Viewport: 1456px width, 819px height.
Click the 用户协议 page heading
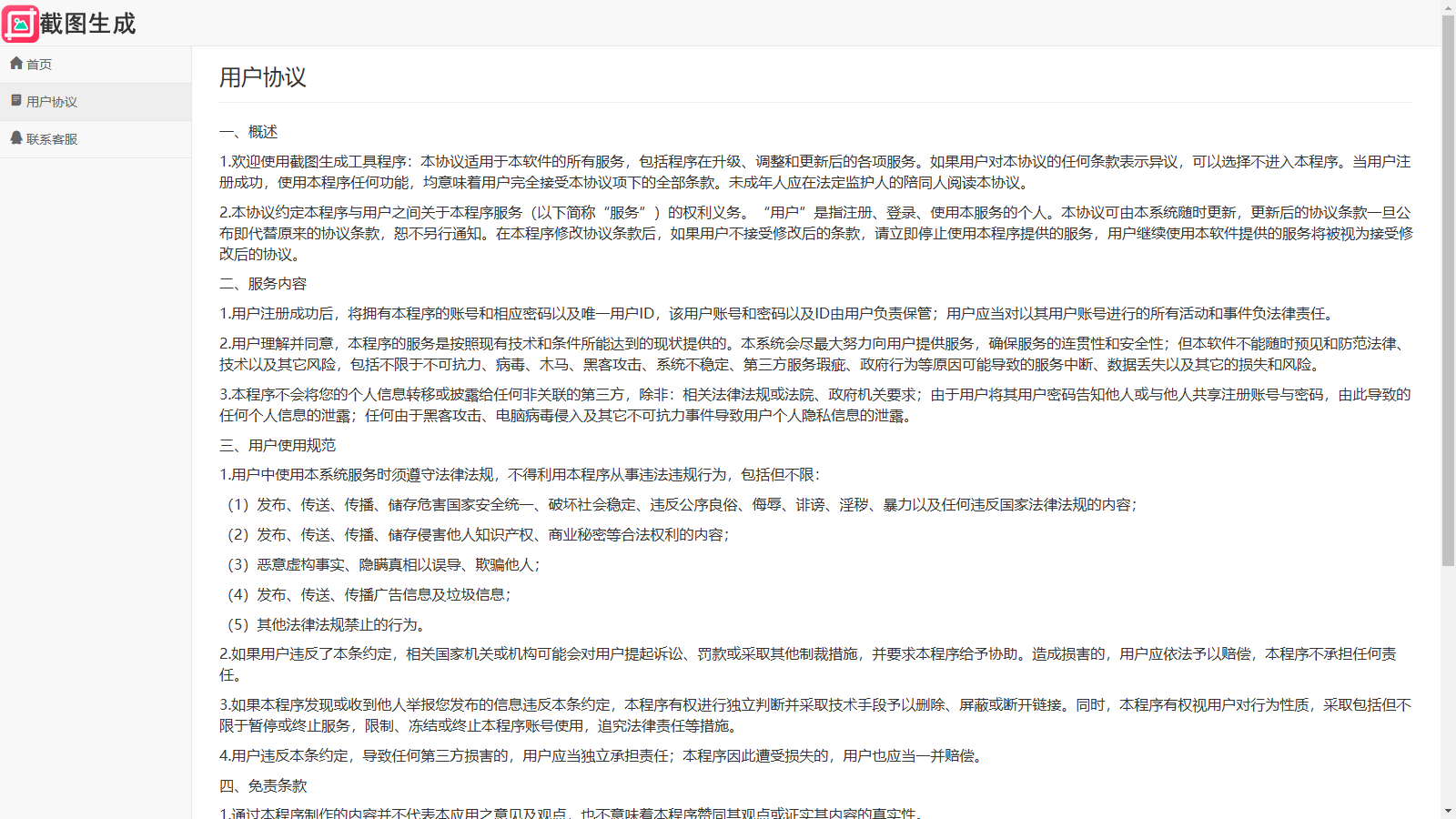[263, 77]
